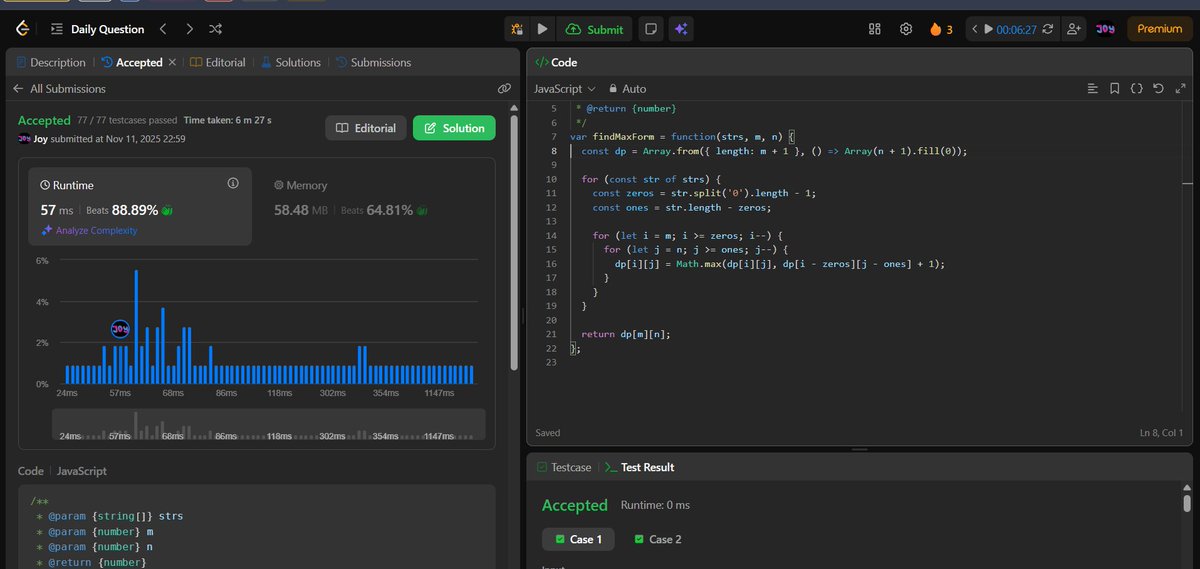Start the timer play icon at 00:06:27

click(988, 29)
